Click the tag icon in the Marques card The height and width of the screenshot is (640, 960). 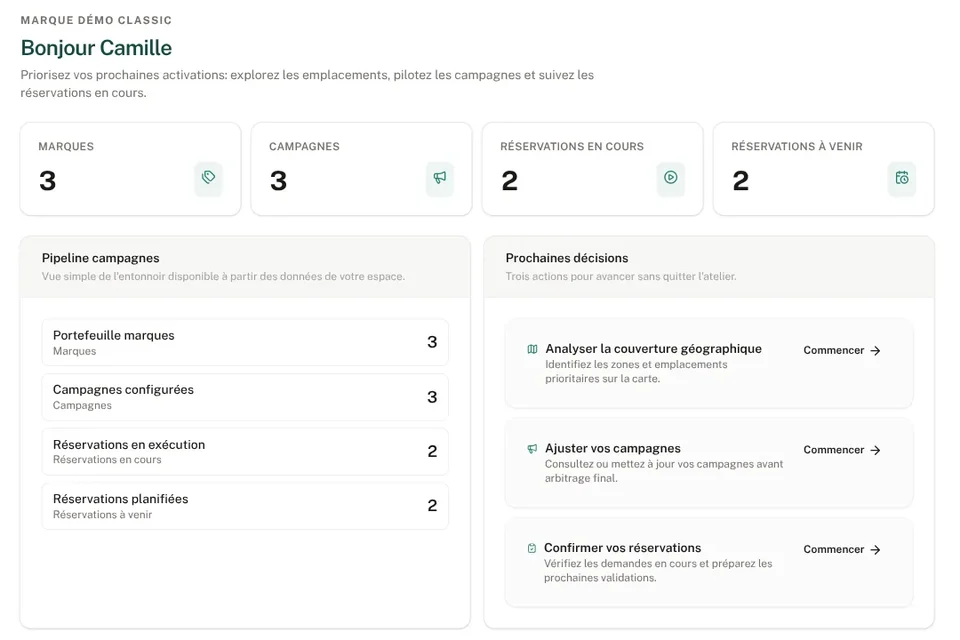point(209,178)
